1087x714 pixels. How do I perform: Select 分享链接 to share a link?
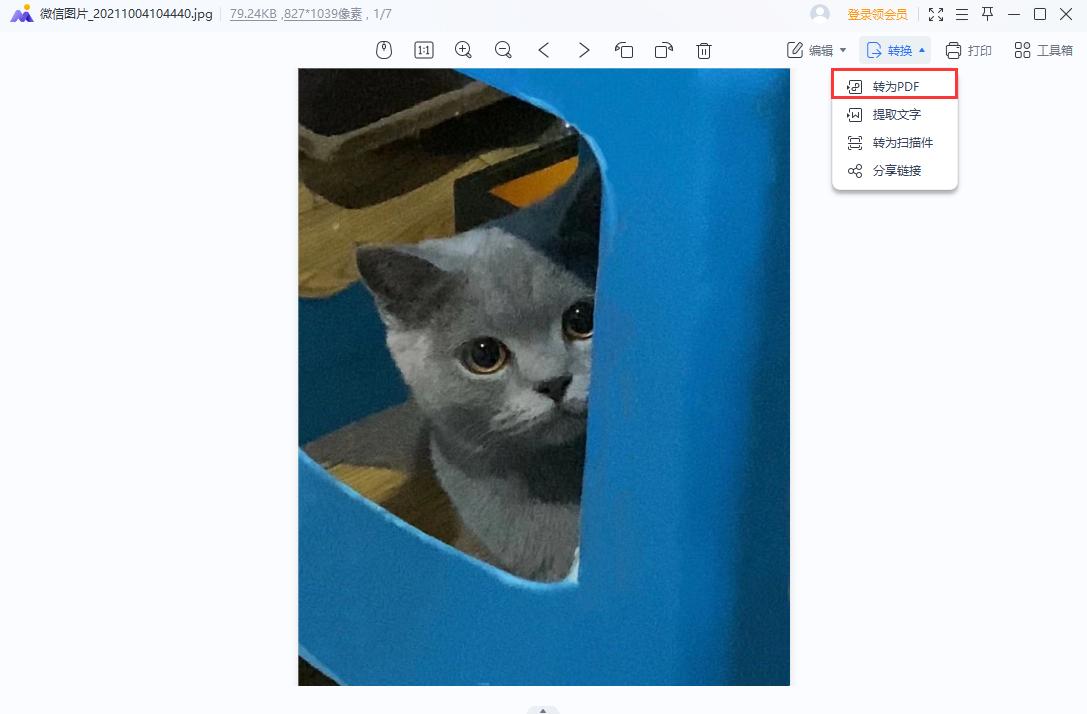point(893,170)
